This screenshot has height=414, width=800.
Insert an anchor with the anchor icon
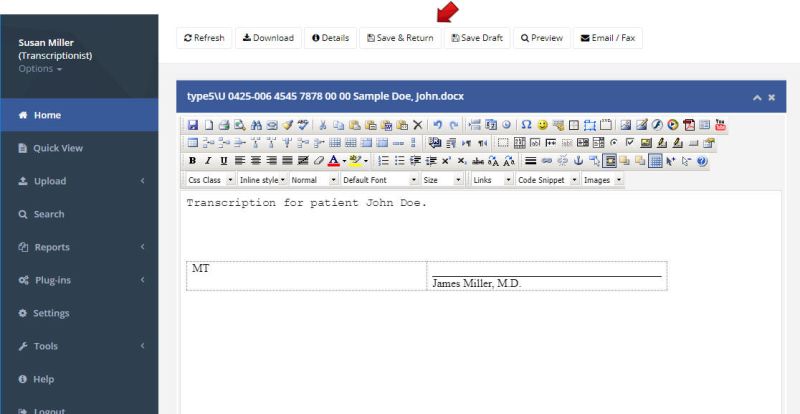coord(577,160)
